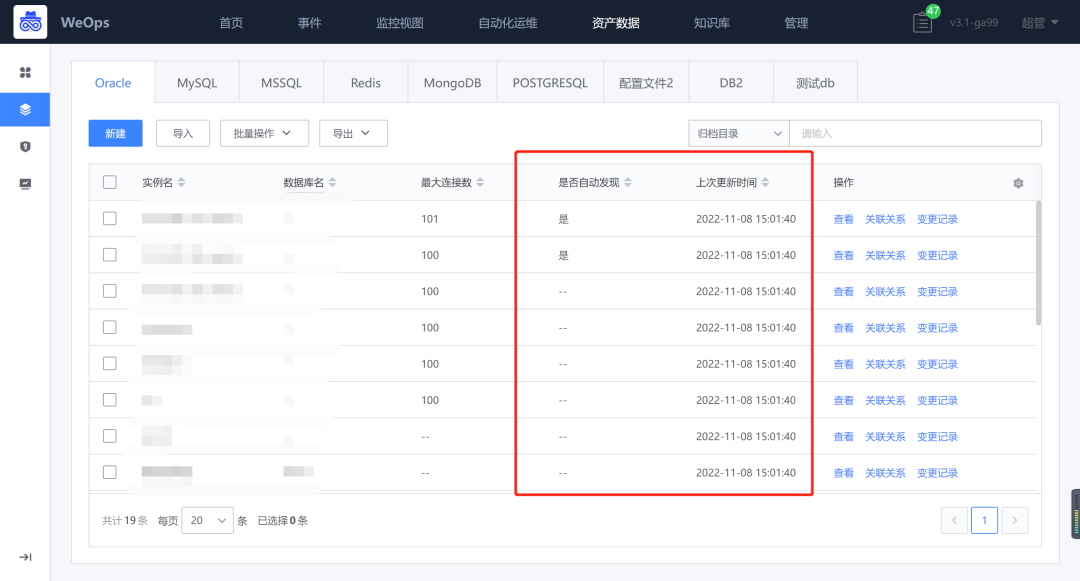Select the highlighted layers icon in sidebar
Image resolution: width=1080 pixels, height=581 pixels.
click(x=25, y=110)
